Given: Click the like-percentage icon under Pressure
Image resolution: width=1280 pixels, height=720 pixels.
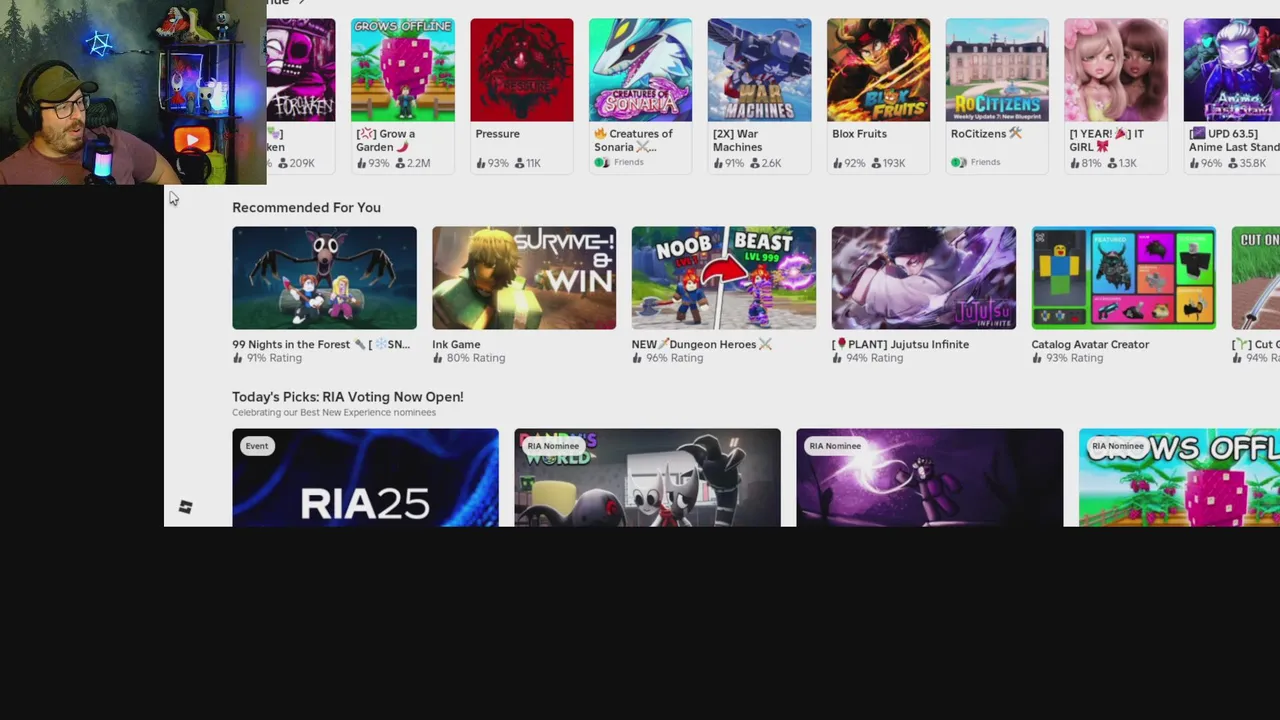Looking at the screenshot, I should [481, 163].
